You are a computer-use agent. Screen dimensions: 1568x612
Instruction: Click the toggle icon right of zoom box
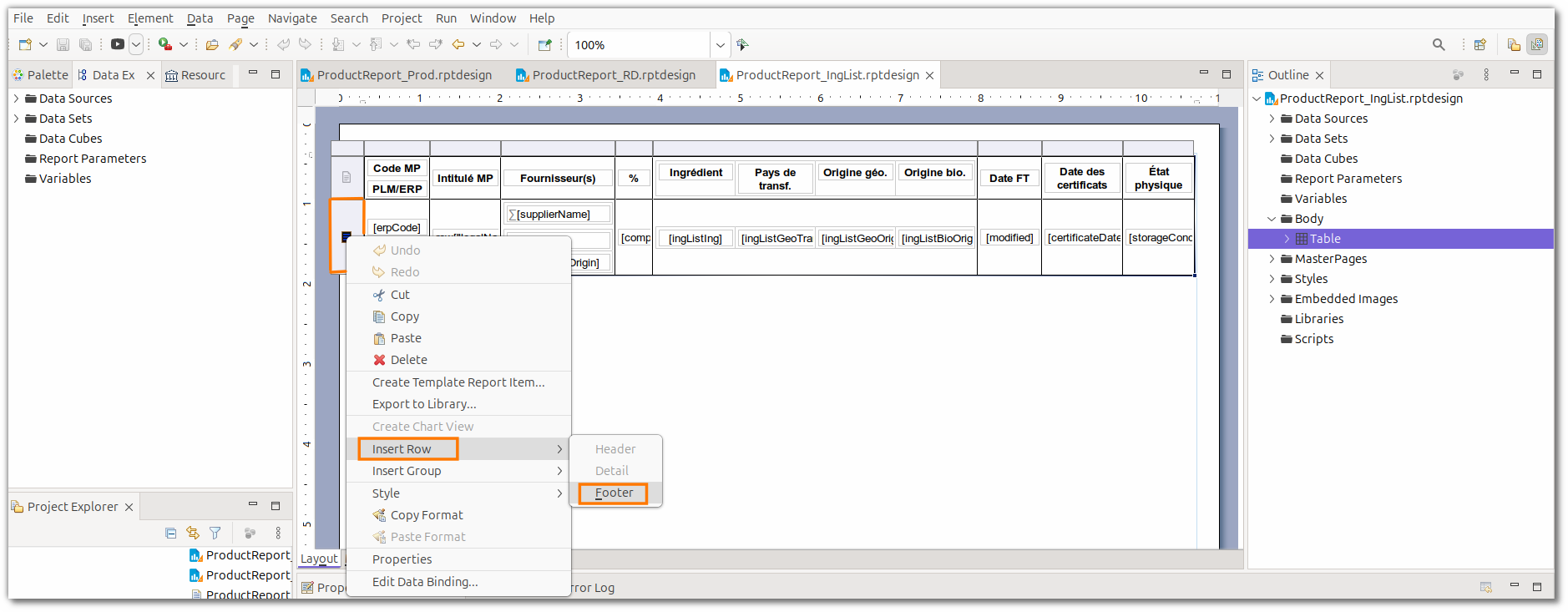742,44
